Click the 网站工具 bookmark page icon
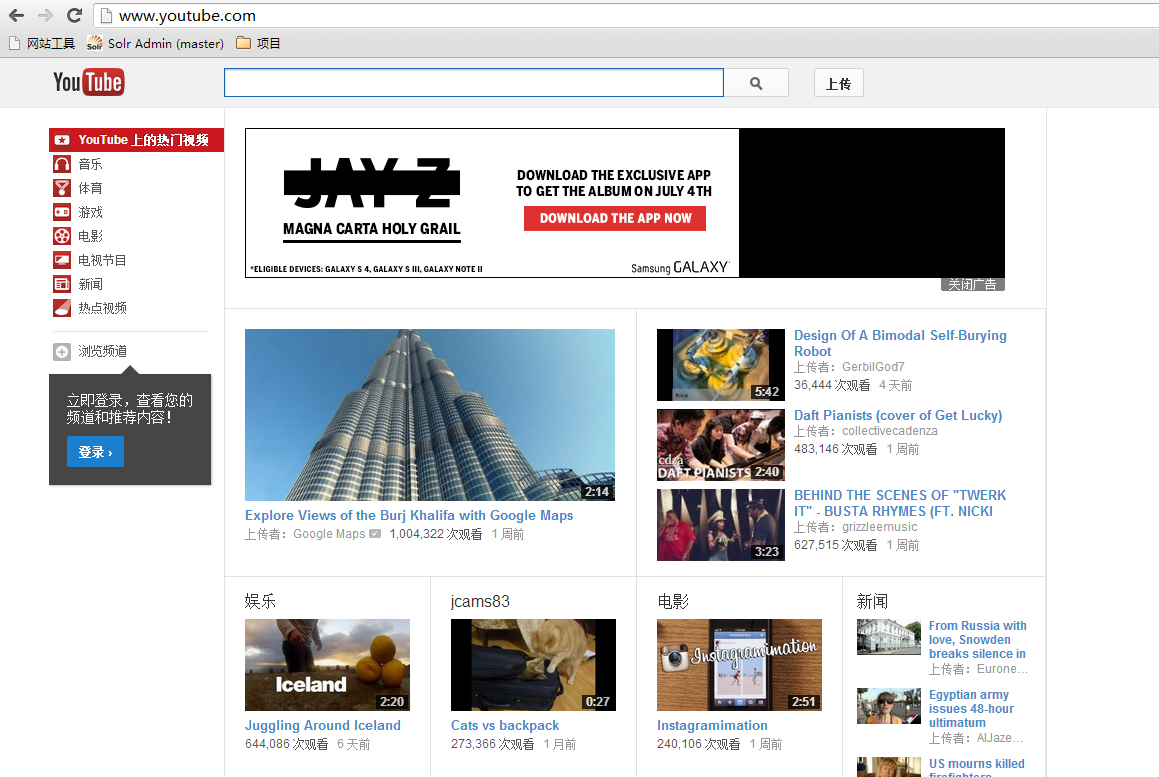The width and height of the screenshot is (1159, 777). point(14,44)
